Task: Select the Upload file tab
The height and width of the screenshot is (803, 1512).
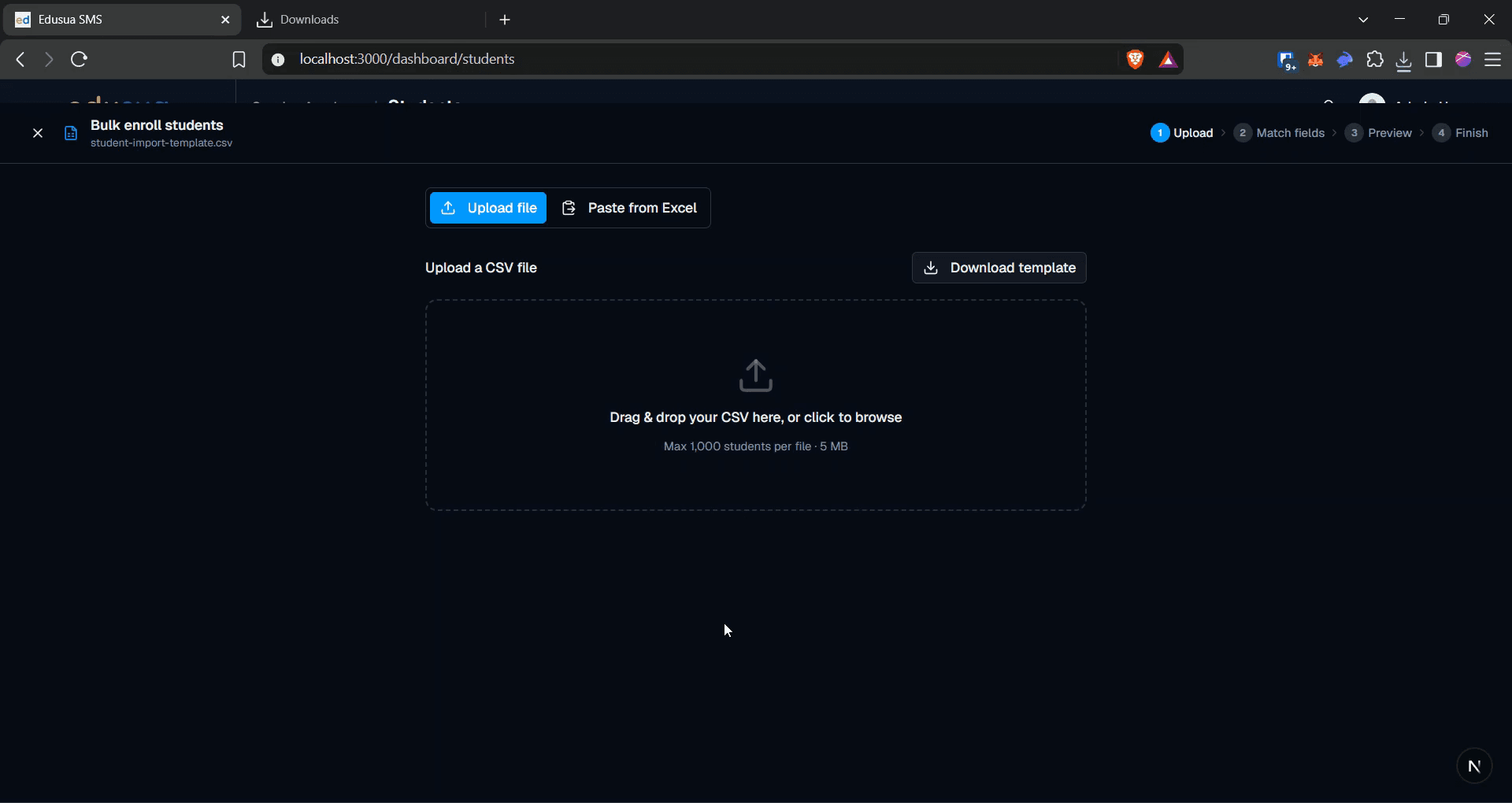Action: [488, 208]
